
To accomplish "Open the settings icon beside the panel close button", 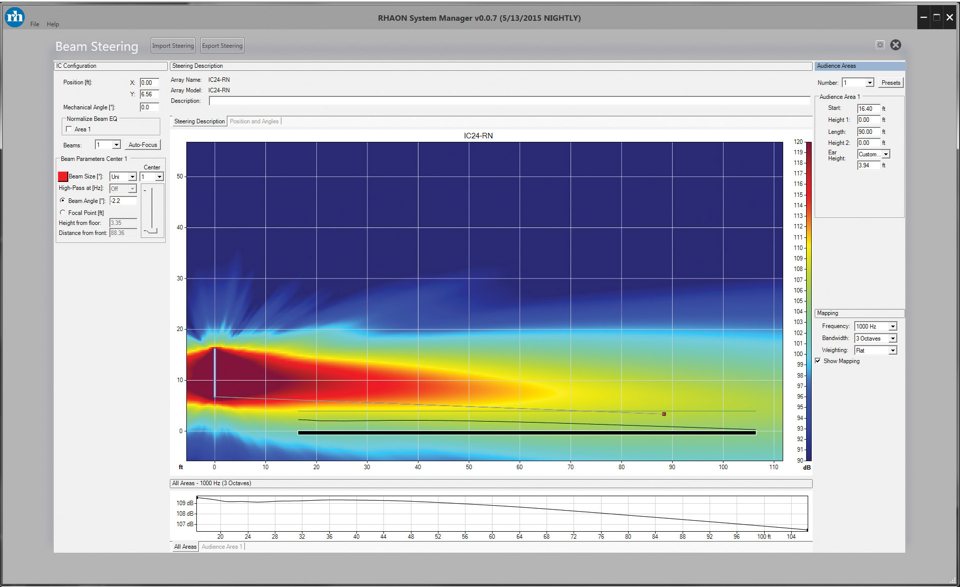I will (880, 45).
